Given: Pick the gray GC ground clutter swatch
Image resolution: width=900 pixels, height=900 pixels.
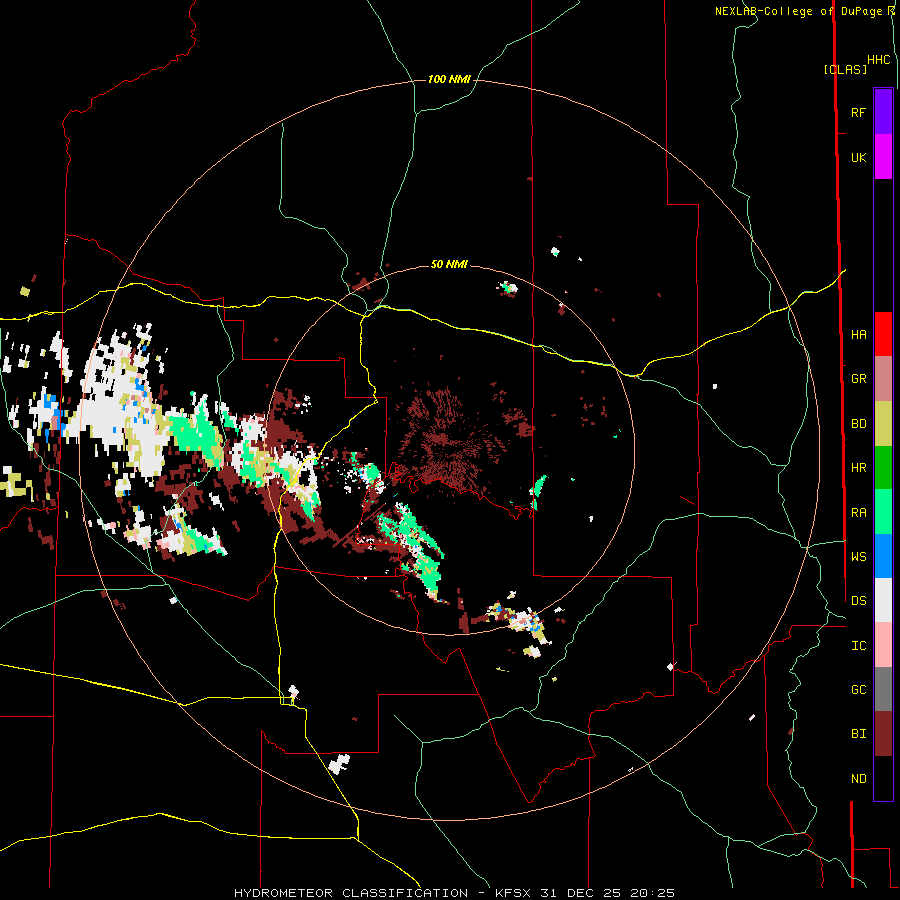Looking at the screenshot, I should (x=883, y=689).
